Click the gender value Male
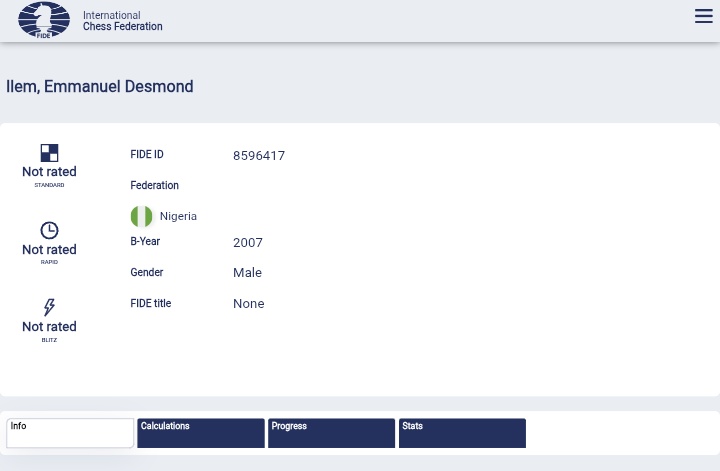Viewport: 720px width, 471px height. (x=248, y=273)
